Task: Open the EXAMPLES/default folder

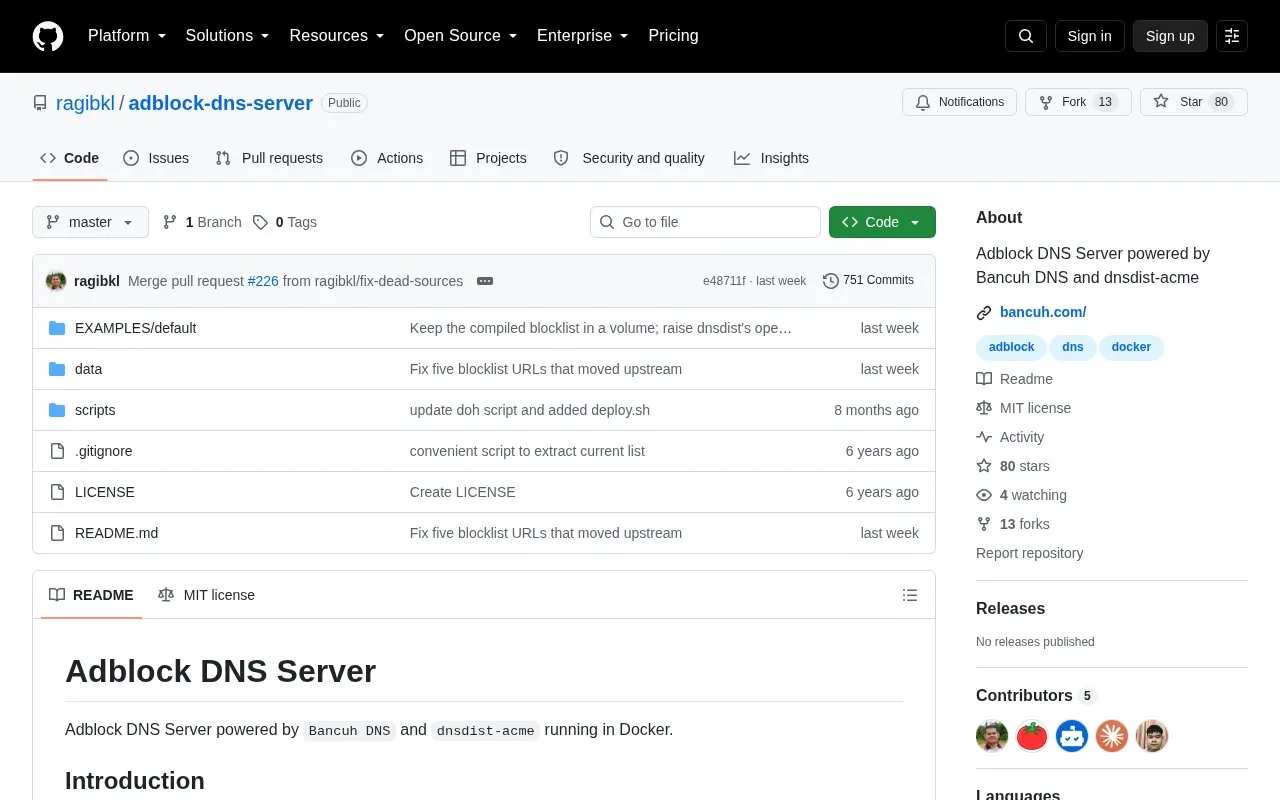Action: [x=135, y=328]
